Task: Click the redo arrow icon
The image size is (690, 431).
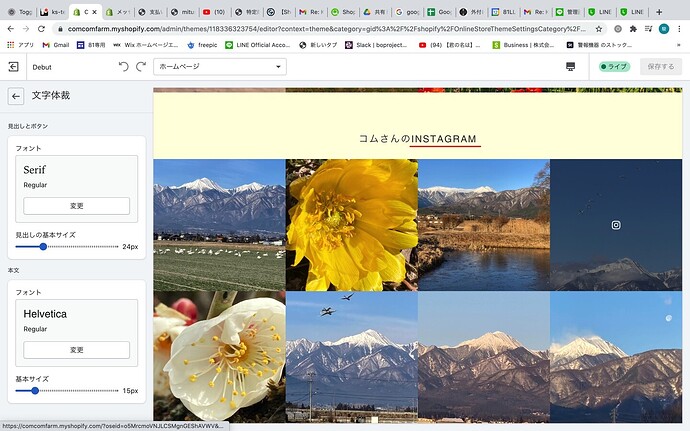Action: tap(141, 66)
